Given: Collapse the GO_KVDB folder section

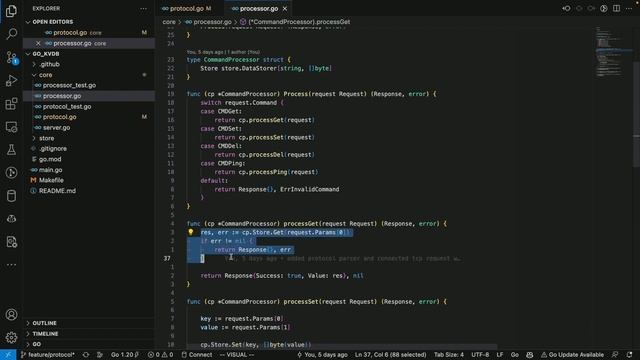Looking at the screenshot, I should click(46, 54).
